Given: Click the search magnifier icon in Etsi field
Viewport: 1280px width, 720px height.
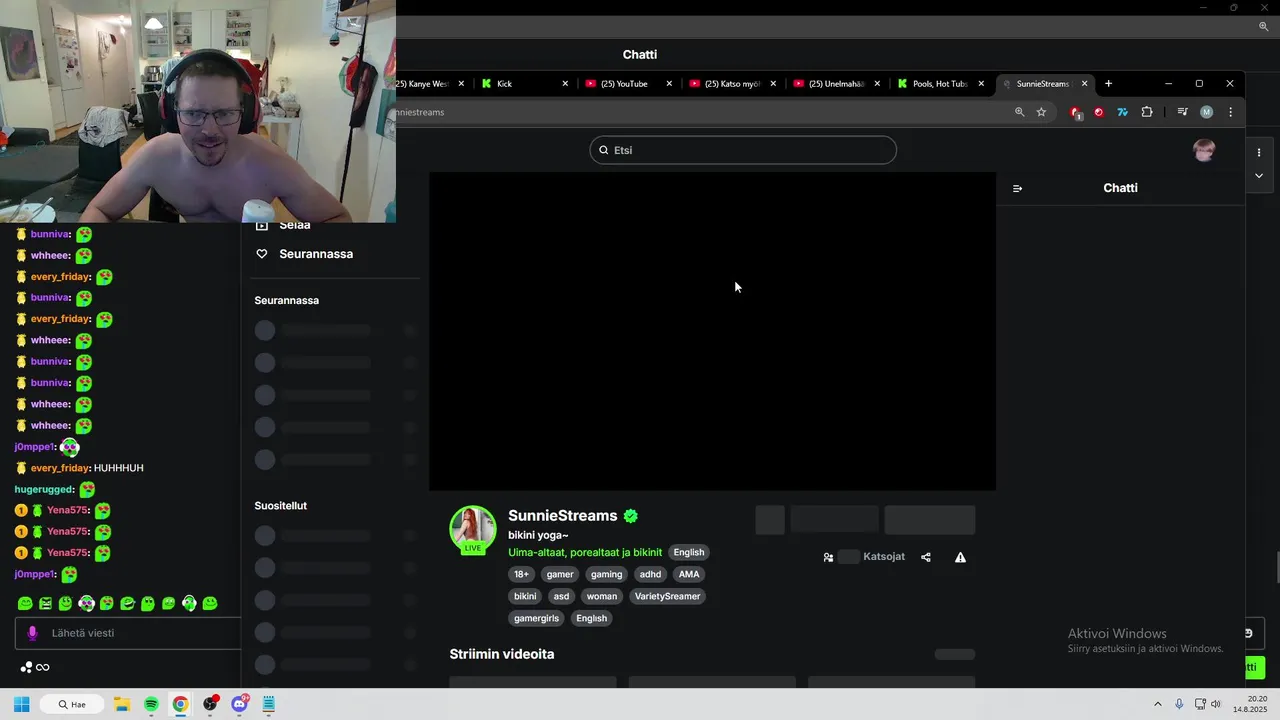Looking at the screenshot, I should pos(604,150).
